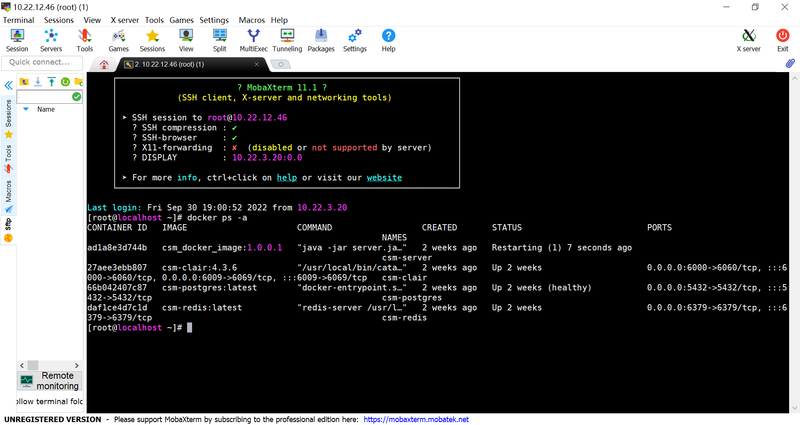Go to the Home tab icon
Viewport: 800px width, 425px height.
[x=104, y=64]
